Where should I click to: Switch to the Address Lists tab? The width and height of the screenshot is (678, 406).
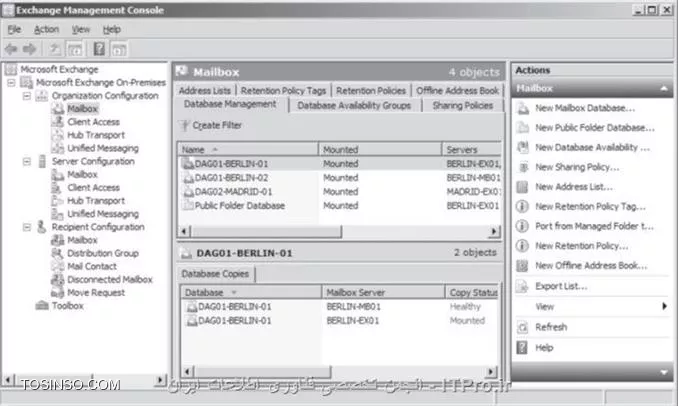click(205, 91)
